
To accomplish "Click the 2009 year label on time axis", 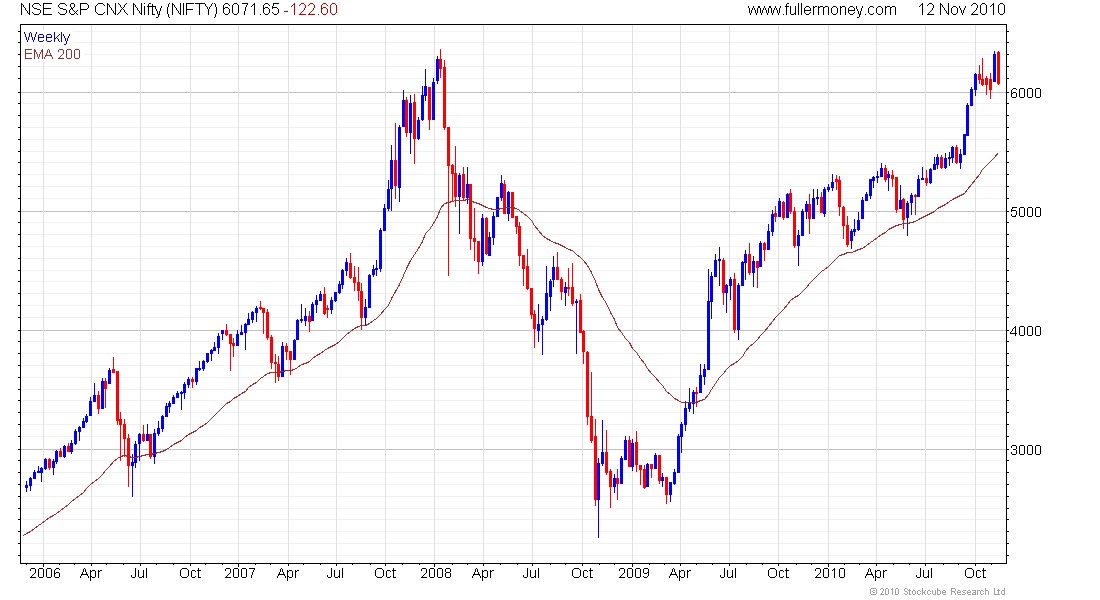I will pyautogui.click(x=633, y=573).
